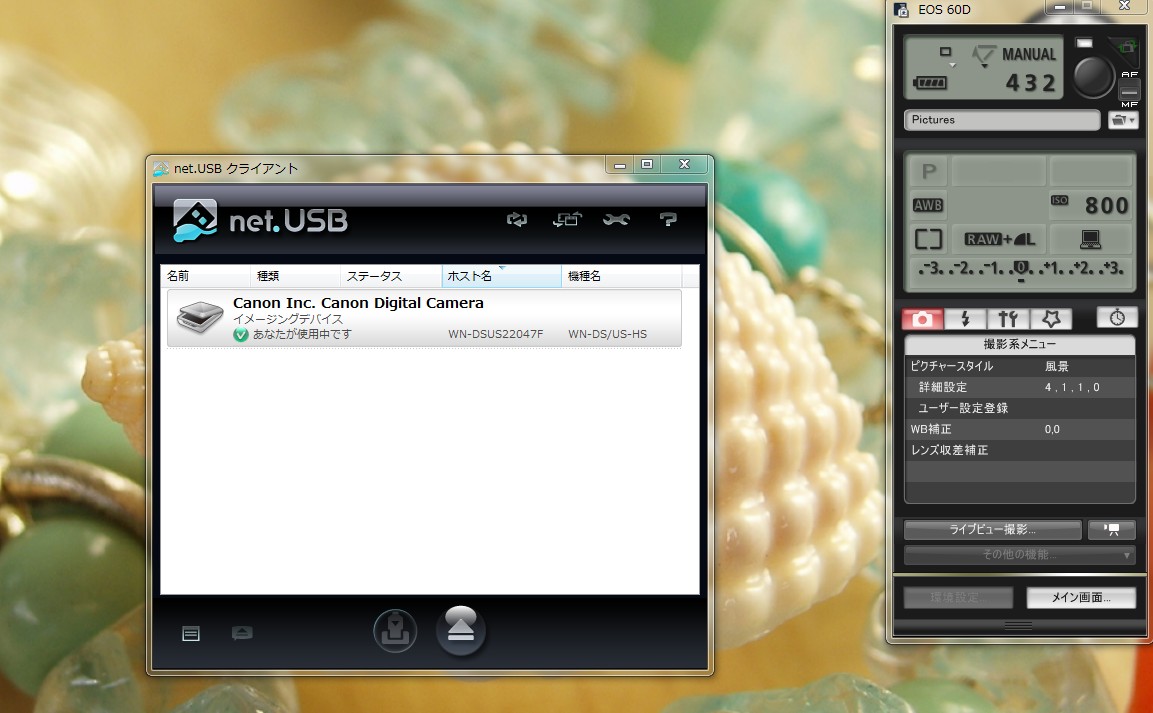
Task: Maximize the net.USB client window
Action: point(647,164)
